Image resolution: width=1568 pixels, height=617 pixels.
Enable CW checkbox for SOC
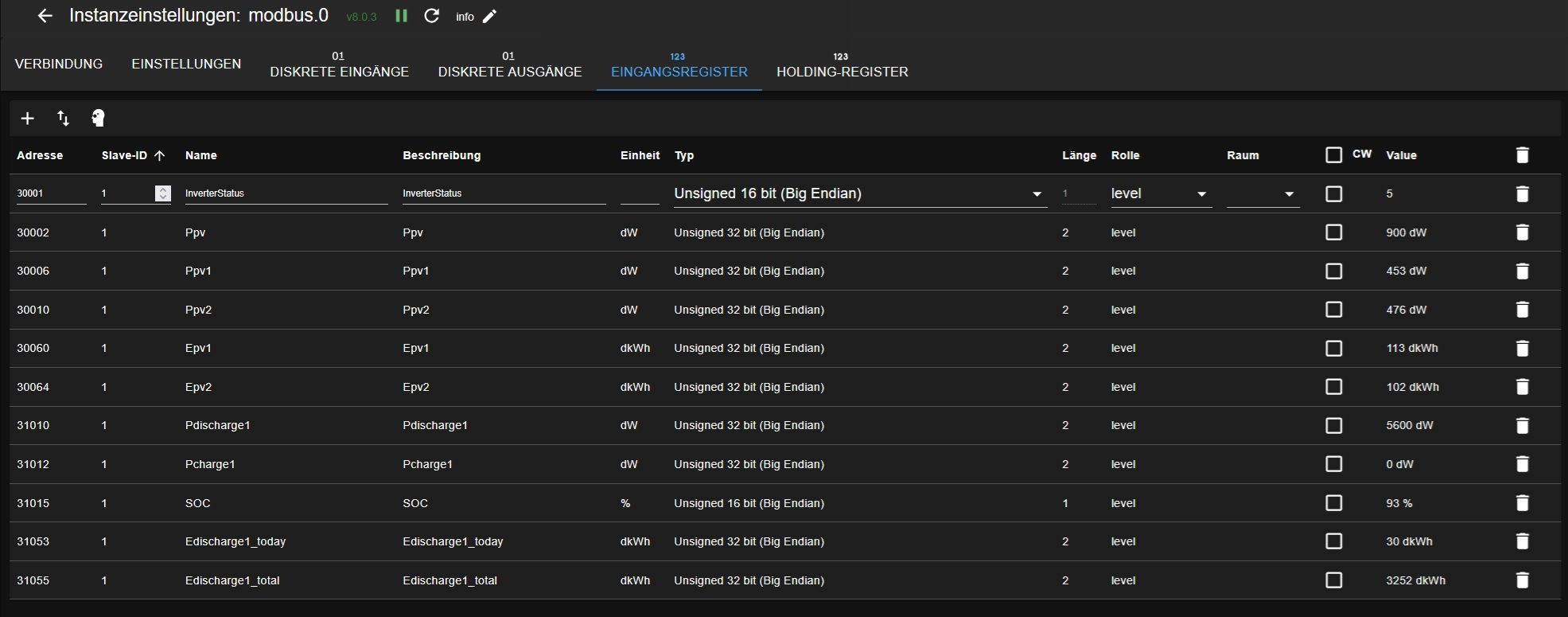1334,503
